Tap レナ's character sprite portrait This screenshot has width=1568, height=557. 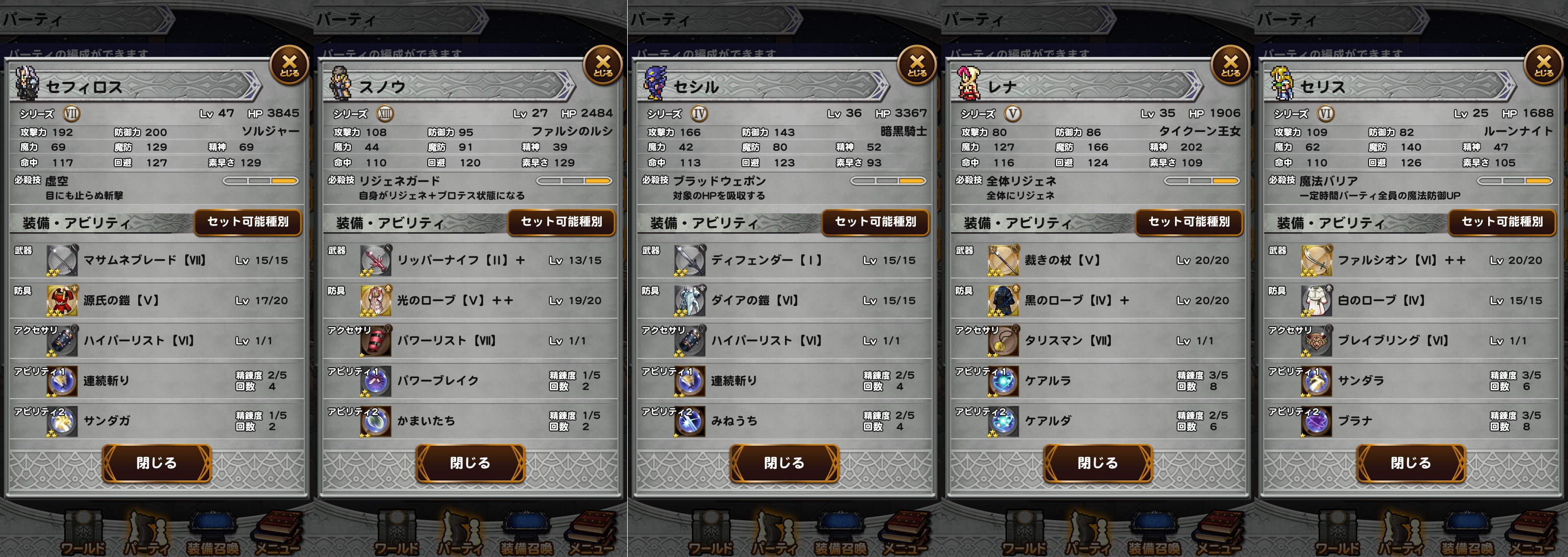(x=968, y=83)
